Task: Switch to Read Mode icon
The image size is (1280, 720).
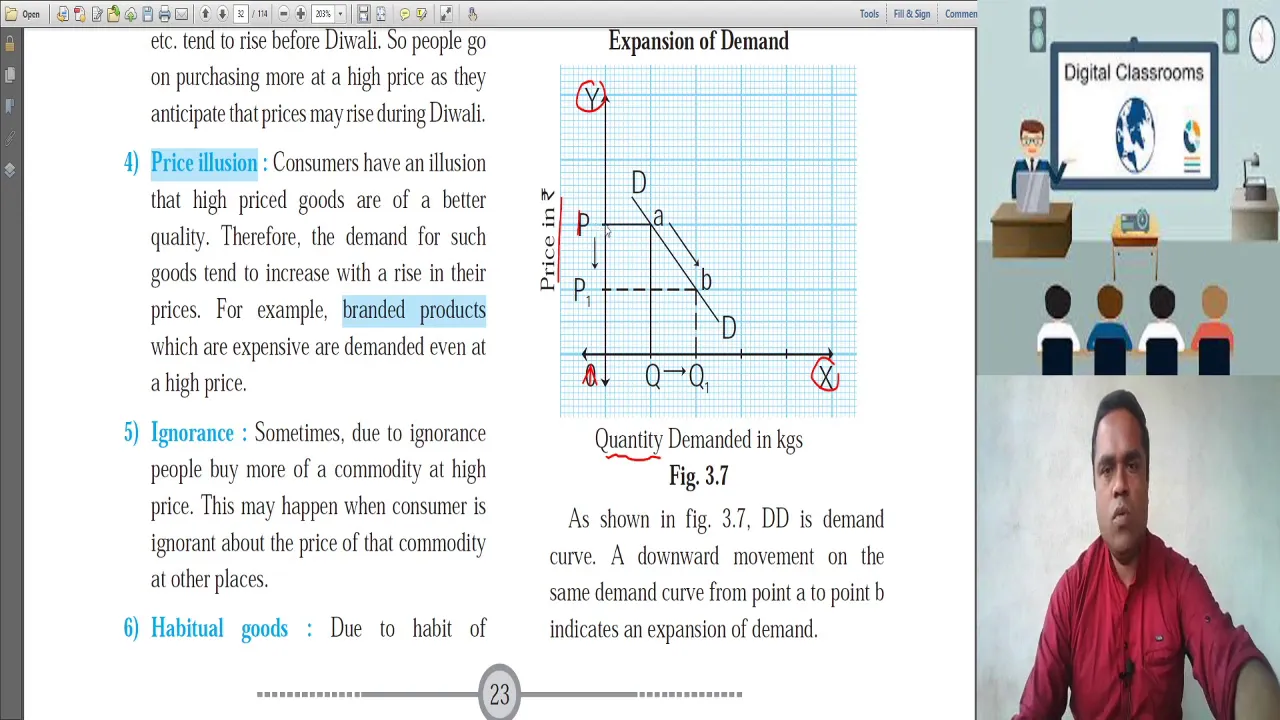Action: click(x=446, y=14)
